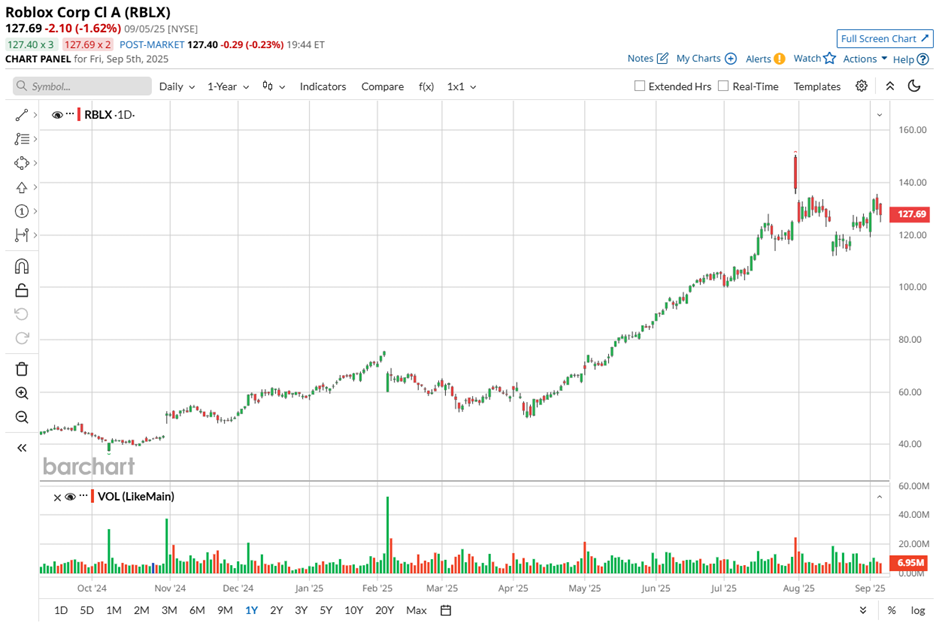The image size is (936, 629).
Task: Zoom out of the chart
Action: pos(21,417)
